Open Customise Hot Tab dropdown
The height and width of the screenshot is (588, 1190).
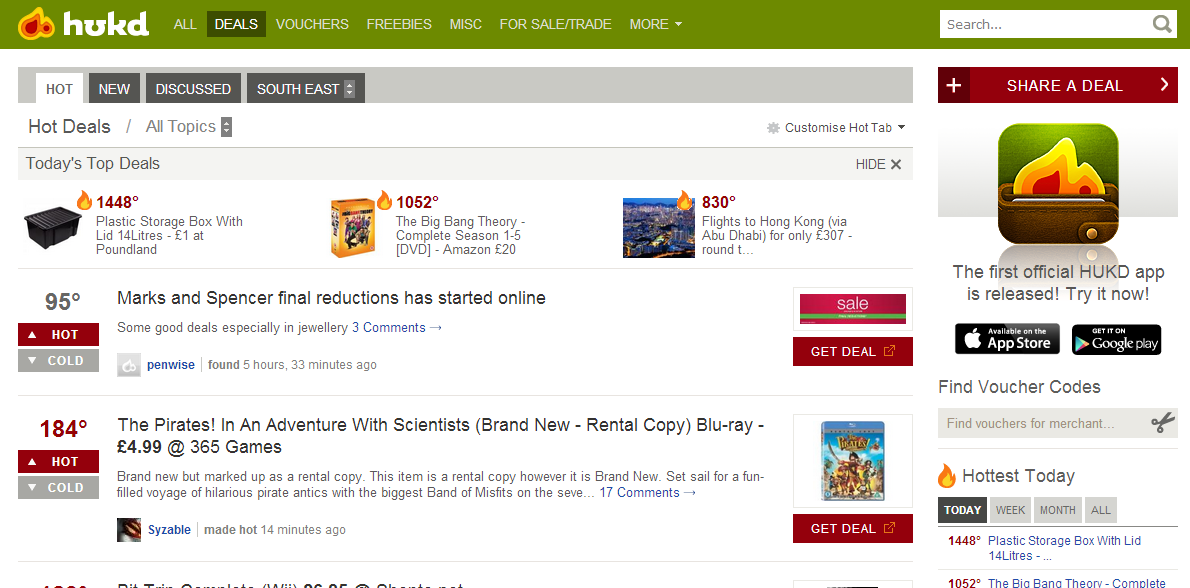pyautogui.click(x=836, y=128)
